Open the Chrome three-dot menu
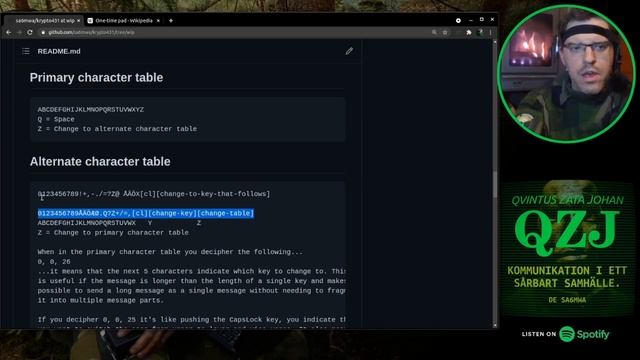 491,32
